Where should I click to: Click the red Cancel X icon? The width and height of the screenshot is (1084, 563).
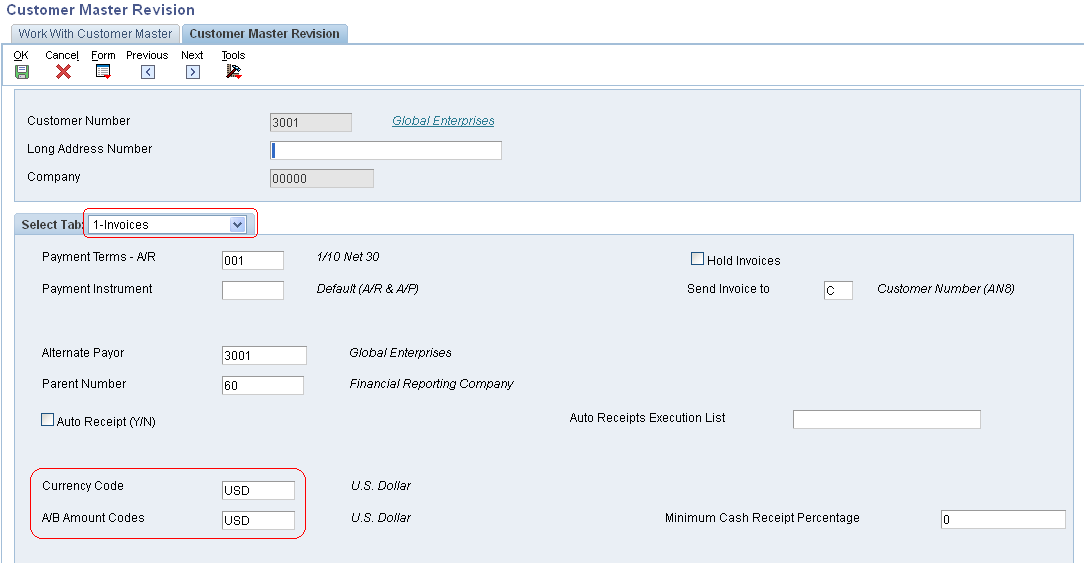[x=63, y=72]
